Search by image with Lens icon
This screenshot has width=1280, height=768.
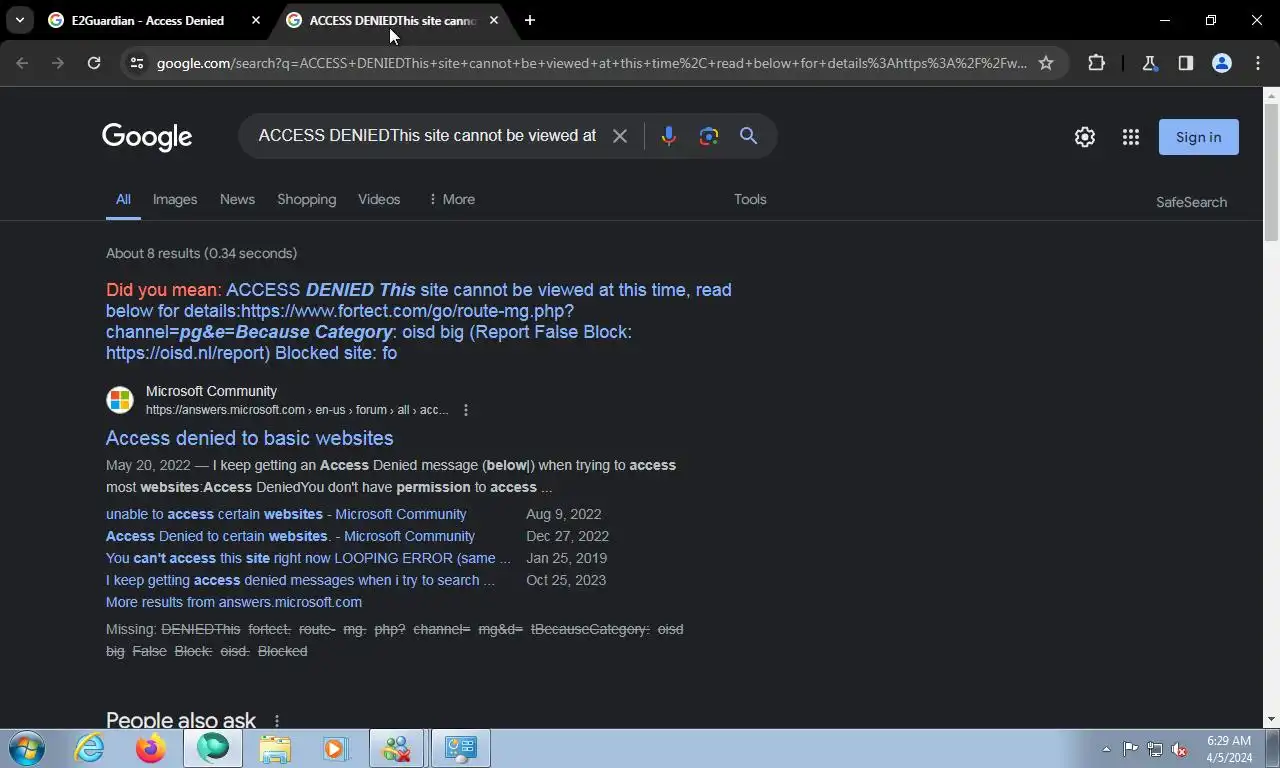[709, 136]
